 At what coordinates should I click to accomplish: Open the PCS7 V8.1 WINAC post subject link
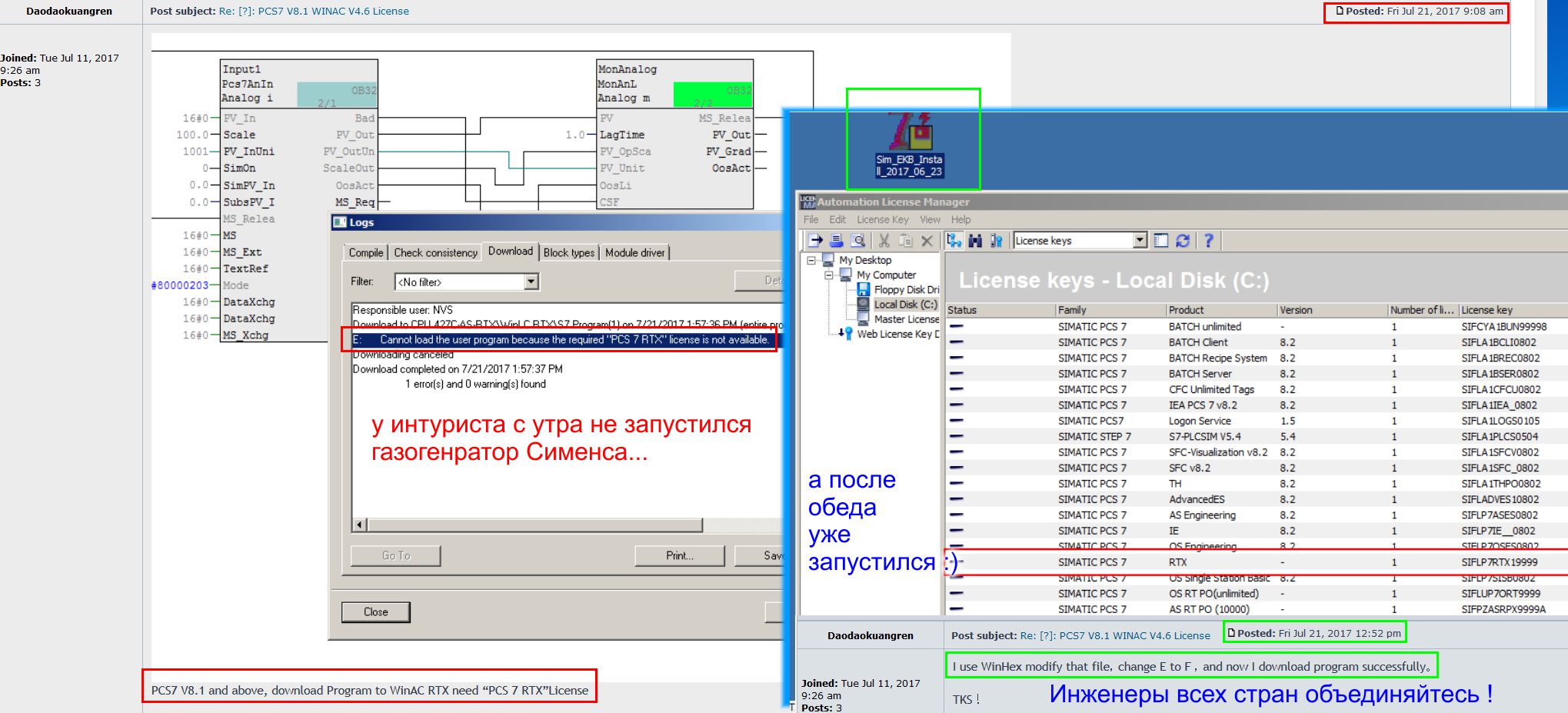314,12
